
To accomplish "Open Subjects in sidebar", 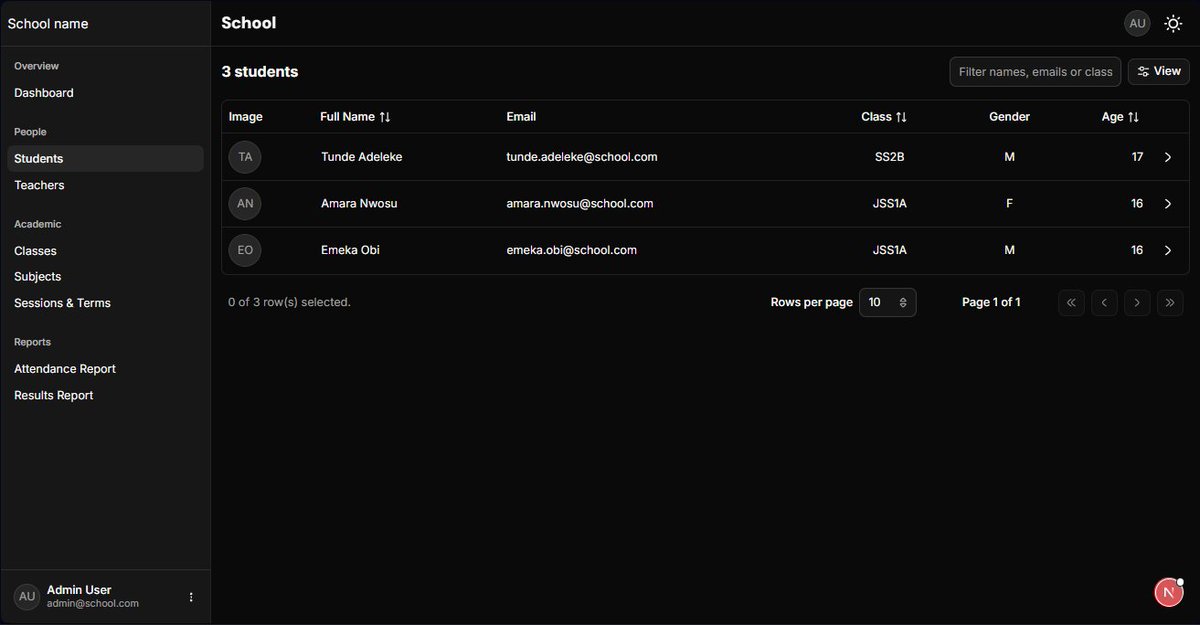I will (105, 277).
